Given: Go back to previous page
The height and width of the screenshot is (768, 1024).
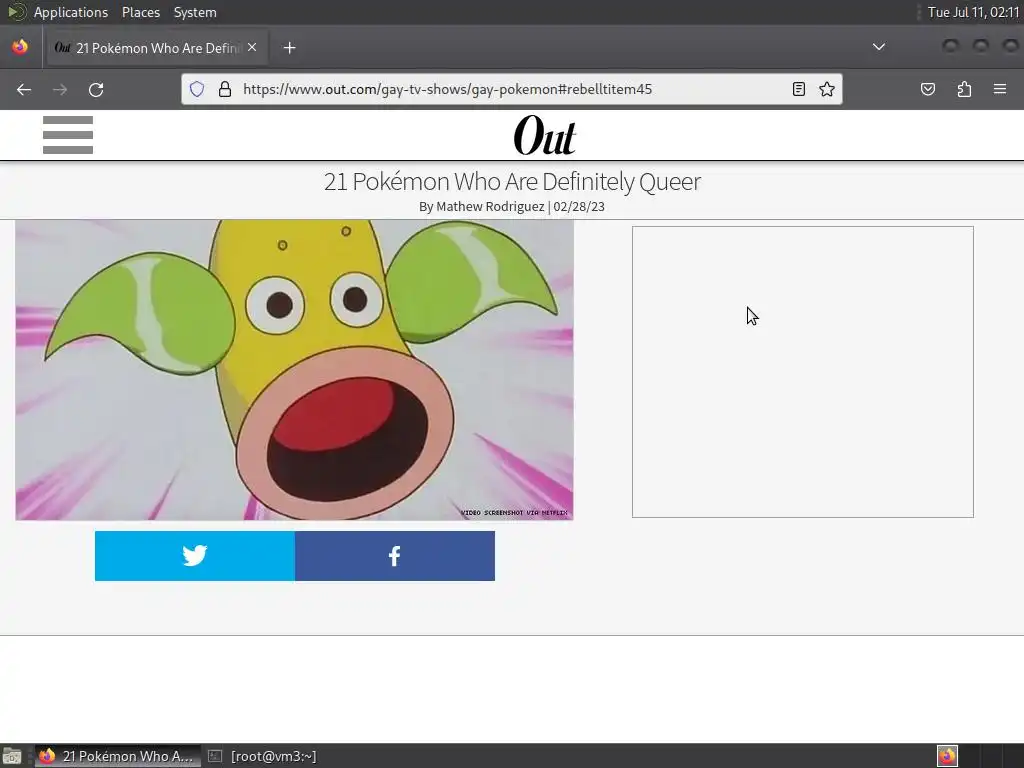Looking at the screenshot, I should (x=24, y=89).
